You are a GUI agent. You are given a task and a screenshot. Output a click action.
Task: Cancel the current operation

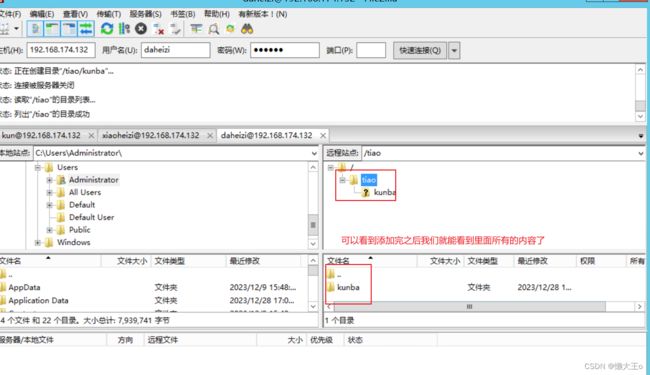point(141,29)
